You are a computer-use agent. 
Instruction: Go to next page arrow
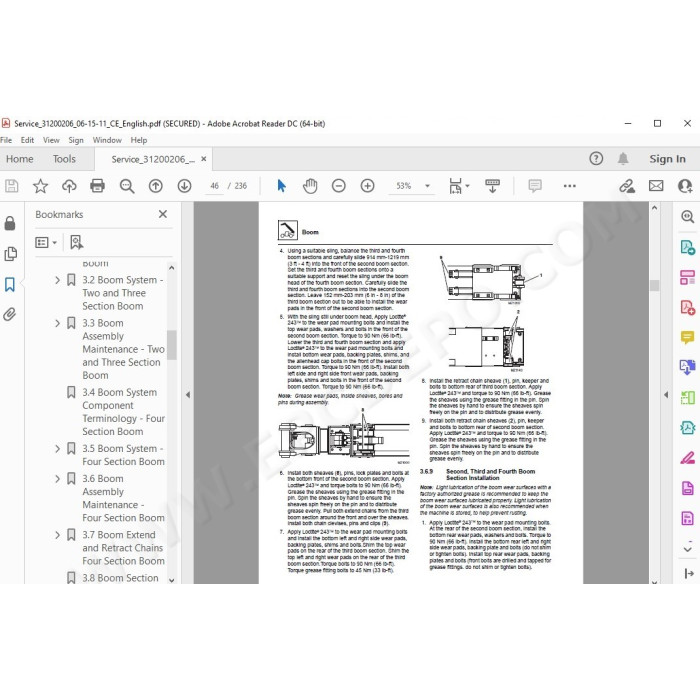pyautogui.click(x=184, y=186)
